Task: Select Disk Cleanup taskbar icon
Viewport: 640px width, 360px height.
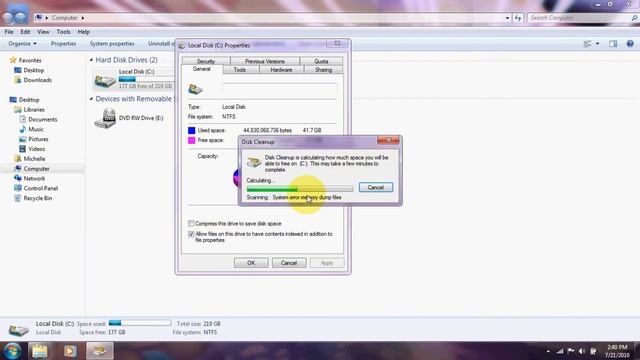Action: (100, 351)
